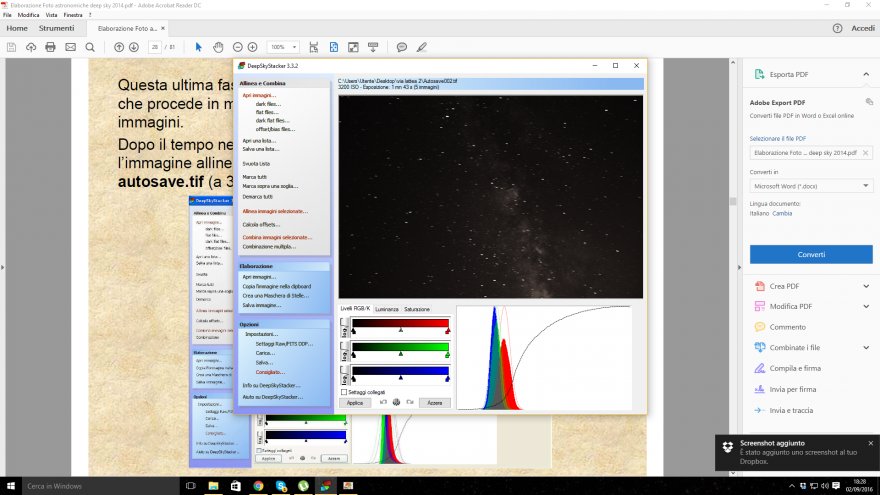Click the Cambia language link
This screenshot has width=880, height=495.
(x=782, y=213)
